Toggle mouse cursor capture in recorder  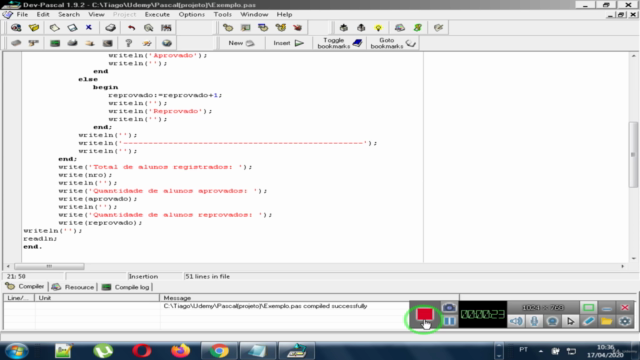coord(571,321)
